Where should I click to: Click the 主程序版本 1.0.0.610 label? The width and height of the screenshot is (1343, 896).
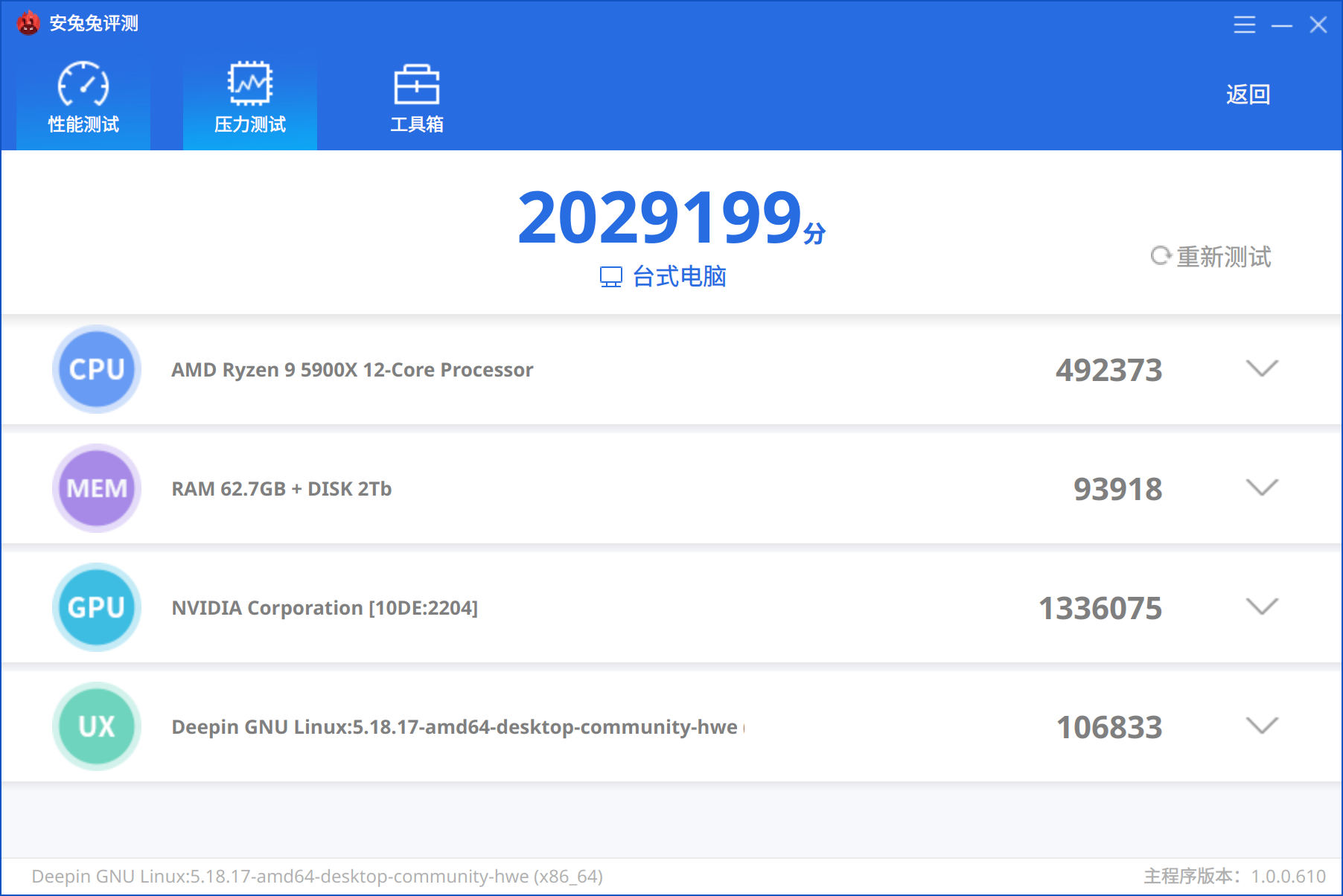click(1235, 877)
